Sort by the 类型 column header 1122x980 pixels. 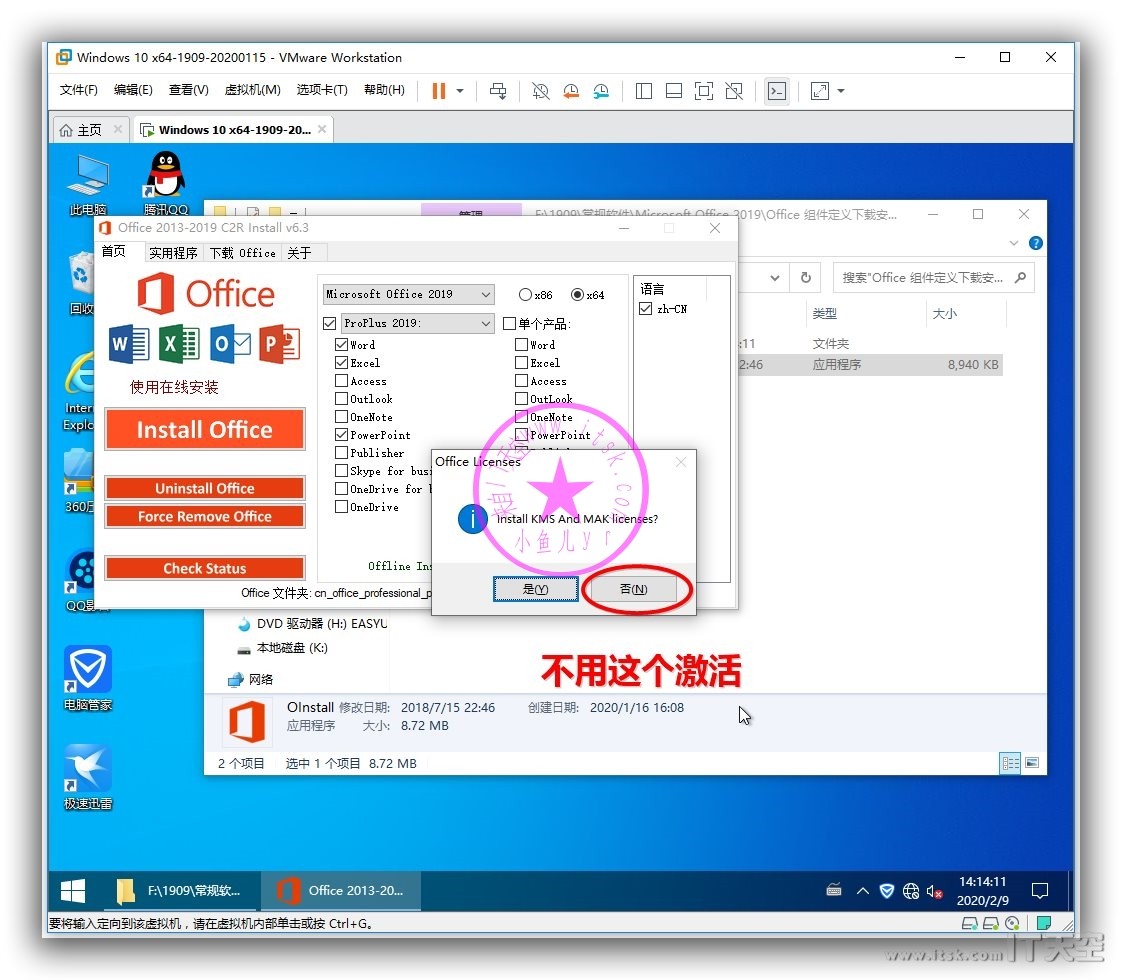click(825, 313)
